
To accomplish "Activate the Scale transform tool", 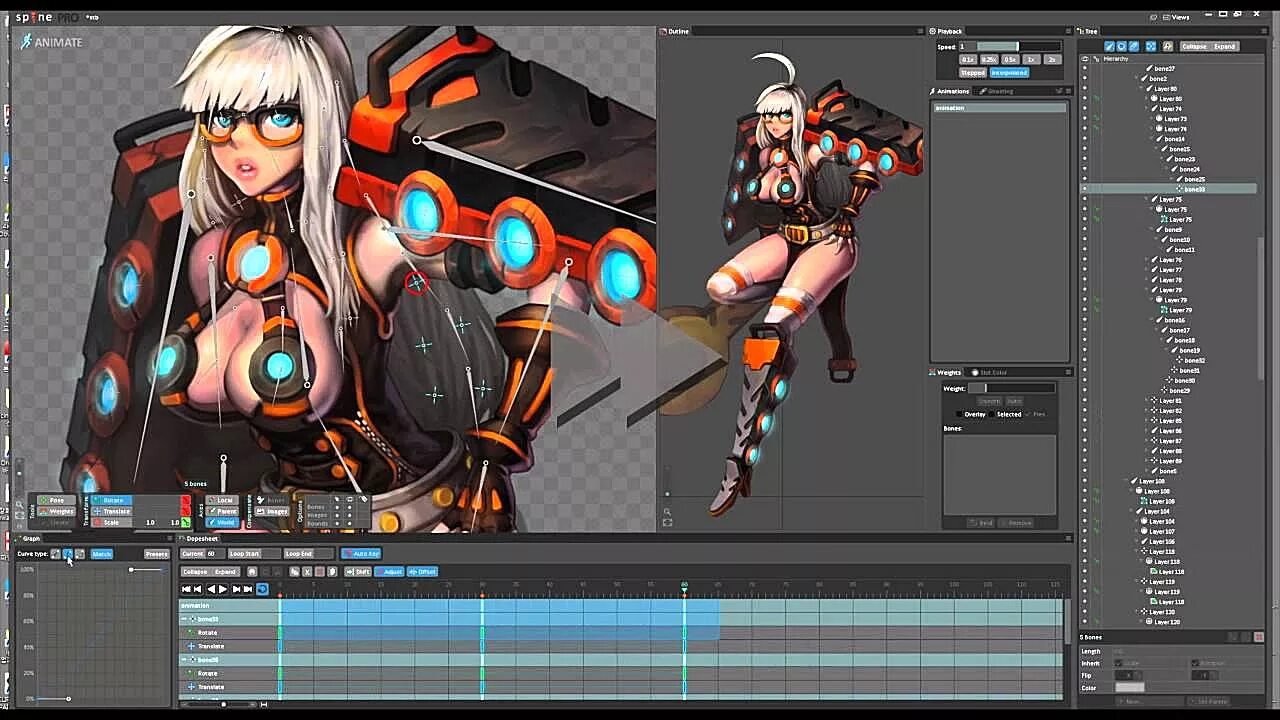I will (x=112, y=522).
